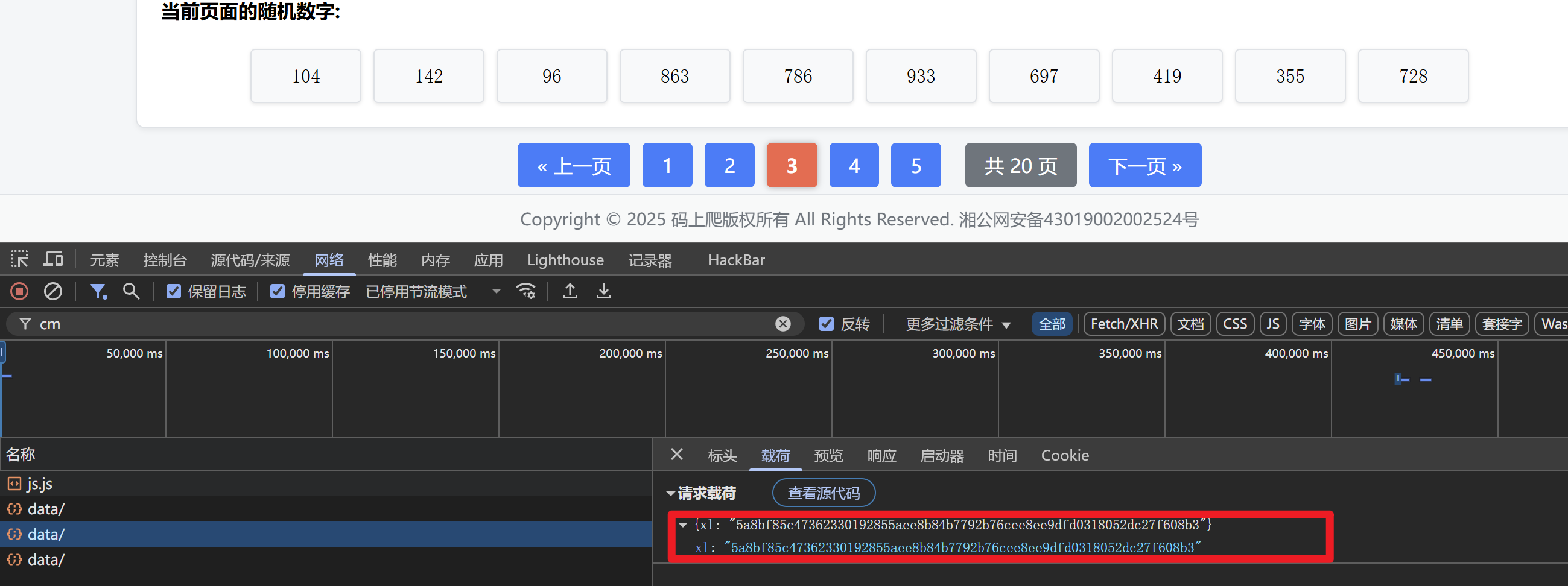Screen dimensions: 1568x586
Task: Filter requests by 字体
Action: point(1312,324)
